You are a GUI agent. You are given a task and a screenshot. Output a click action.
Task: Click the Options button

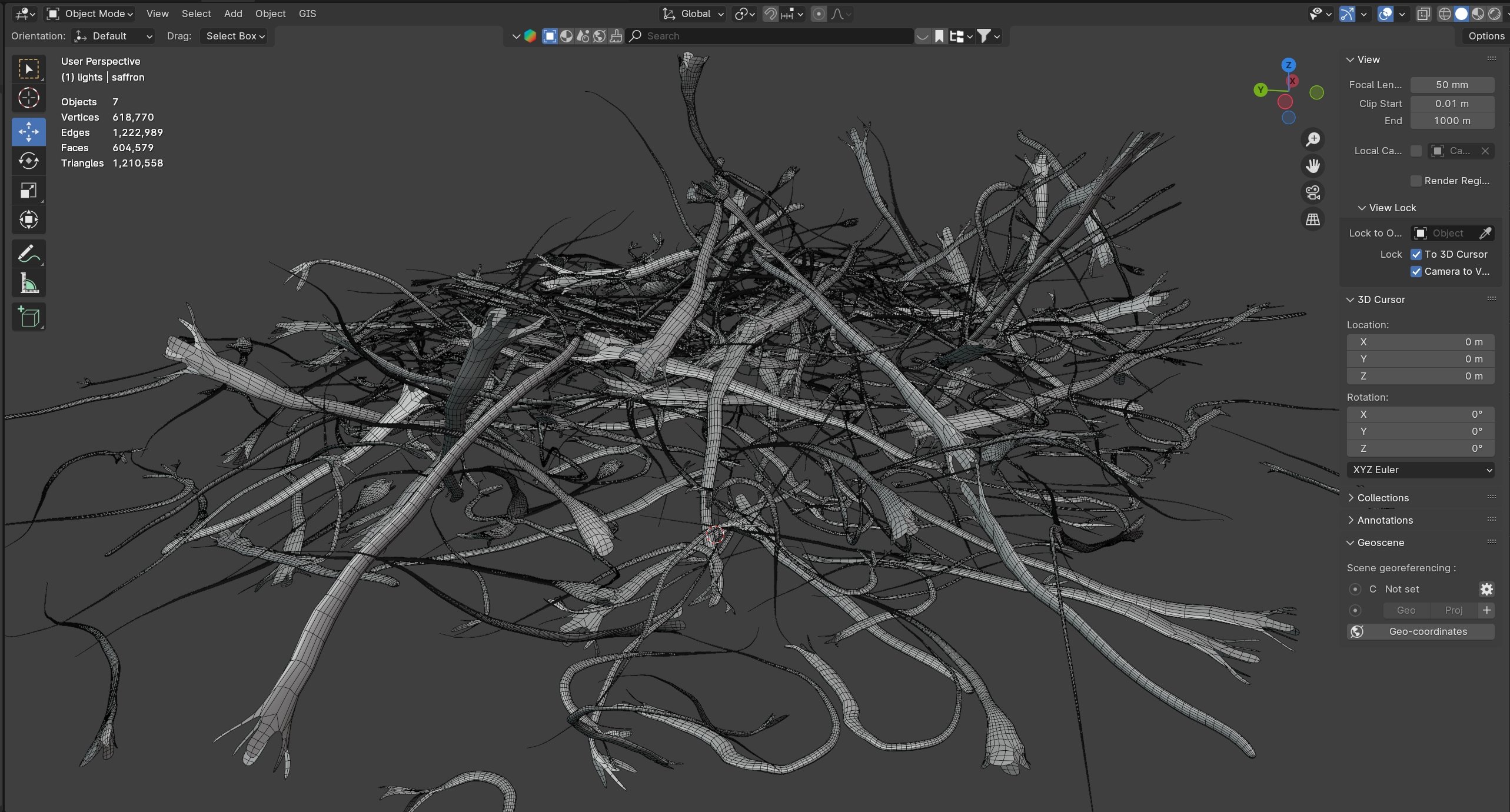(x=1486, y=36)
